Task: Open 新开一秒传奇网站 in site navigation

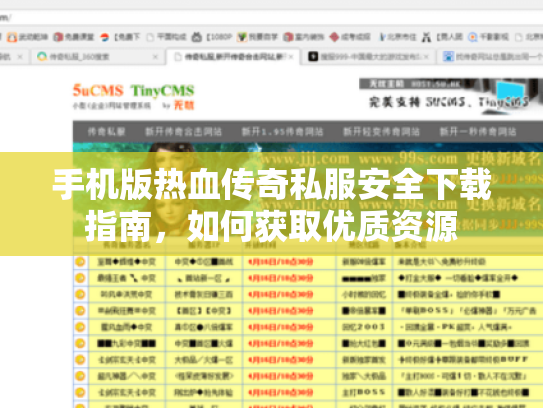Action: 478,132
